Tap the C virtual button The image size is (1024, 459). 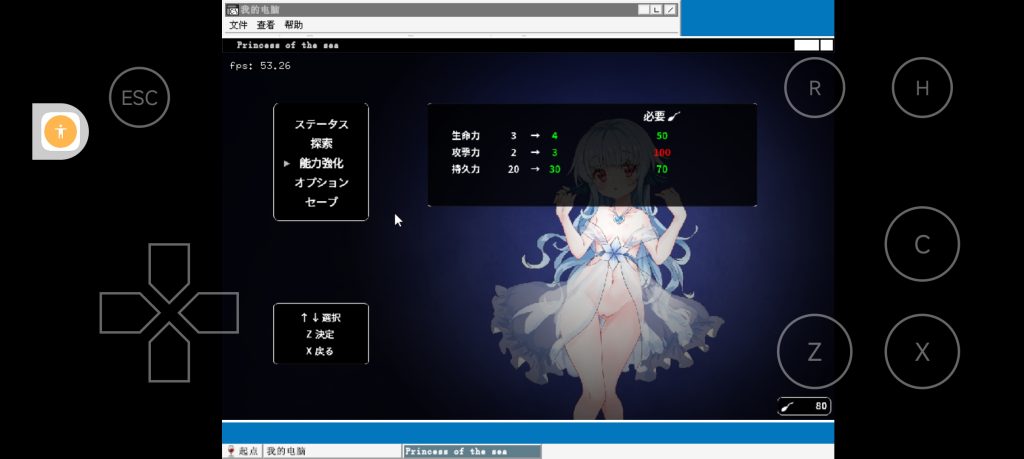point(922,244)
